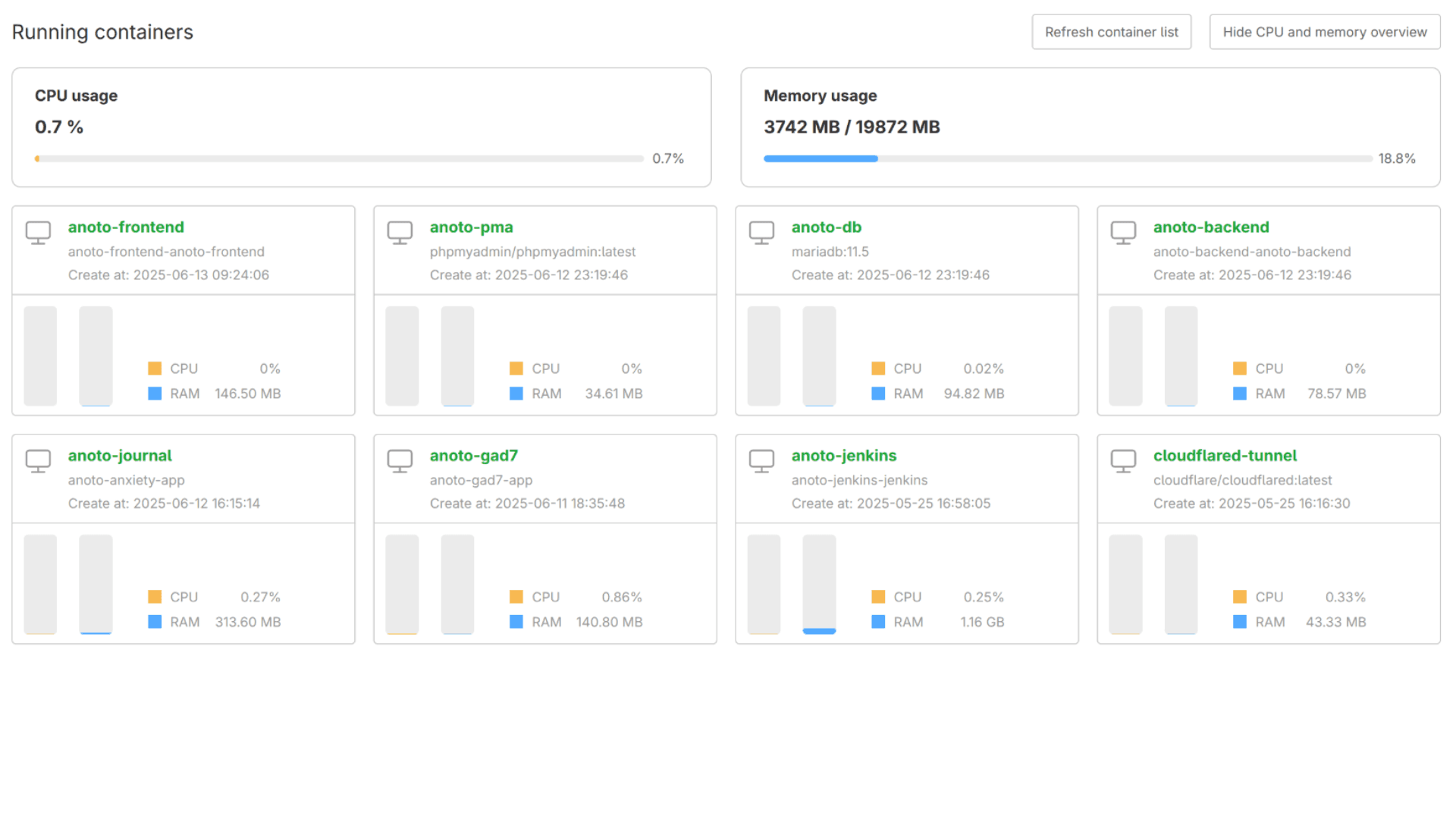Click the monitor icon beside anoto-journal
The height and width of the screenshot is (819, 1456).
pos(38,460)
